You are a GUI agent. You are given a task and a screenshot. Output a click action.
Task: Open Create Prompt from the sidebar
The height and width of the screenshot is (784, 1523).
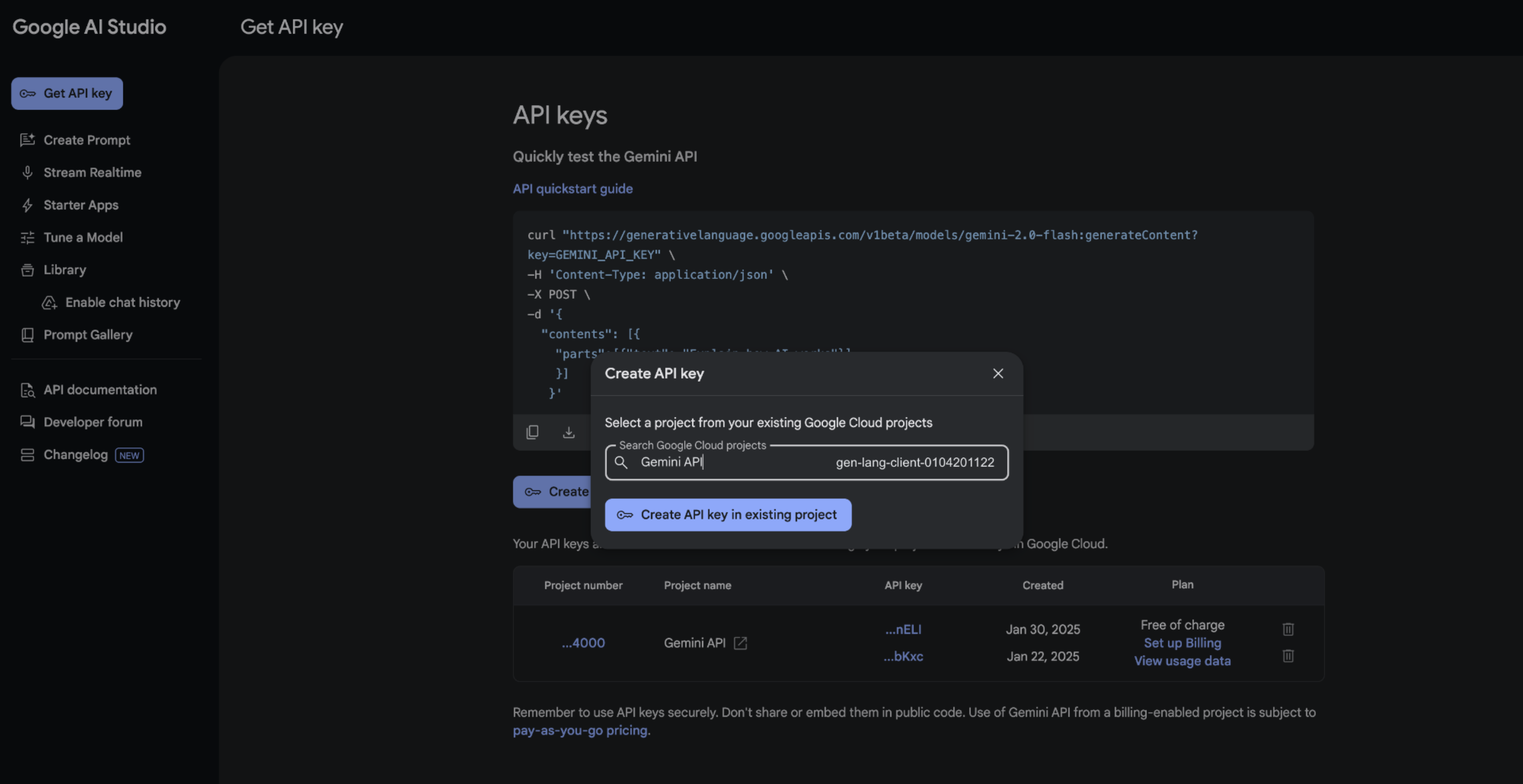(x=86, y=140)
